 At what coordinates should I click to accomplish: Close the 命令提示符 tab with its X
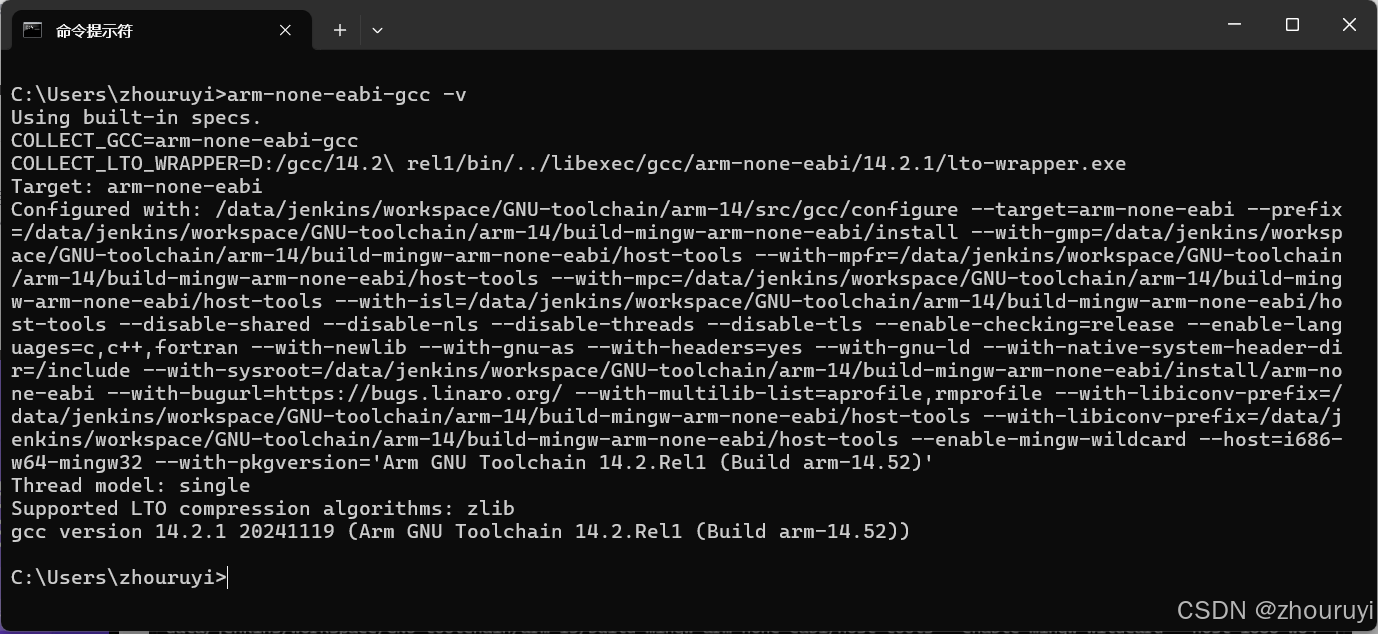tap(284, 30)
